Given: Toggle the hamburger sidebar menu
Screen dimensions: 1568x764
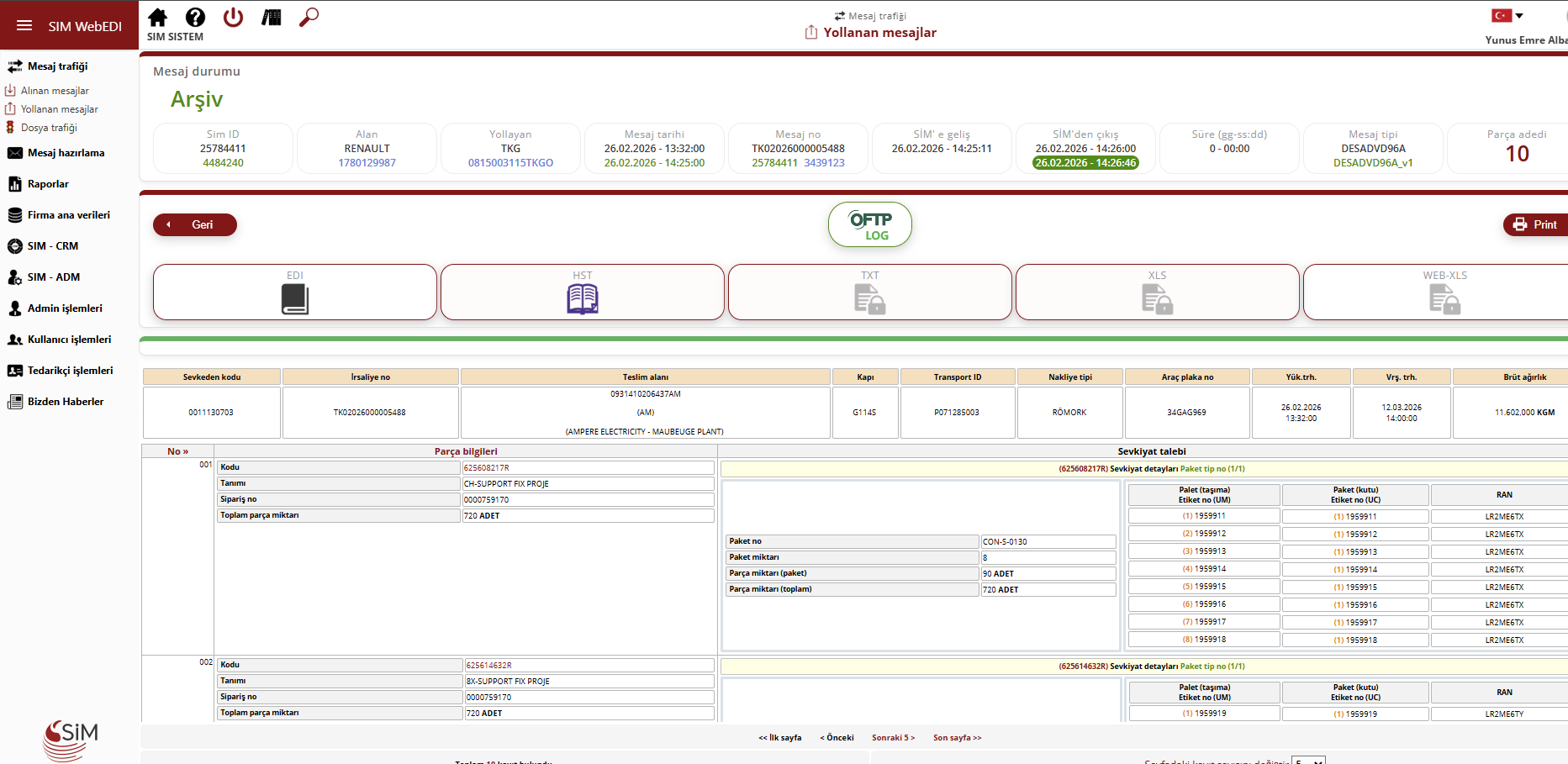Looking at the screenshot, I should 24,26.
